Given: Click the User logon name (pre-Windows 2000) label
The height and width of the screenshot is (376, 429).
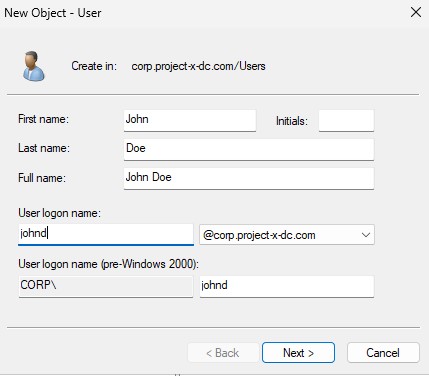Looking at the screenshot, I should click(x=108, y=264).
